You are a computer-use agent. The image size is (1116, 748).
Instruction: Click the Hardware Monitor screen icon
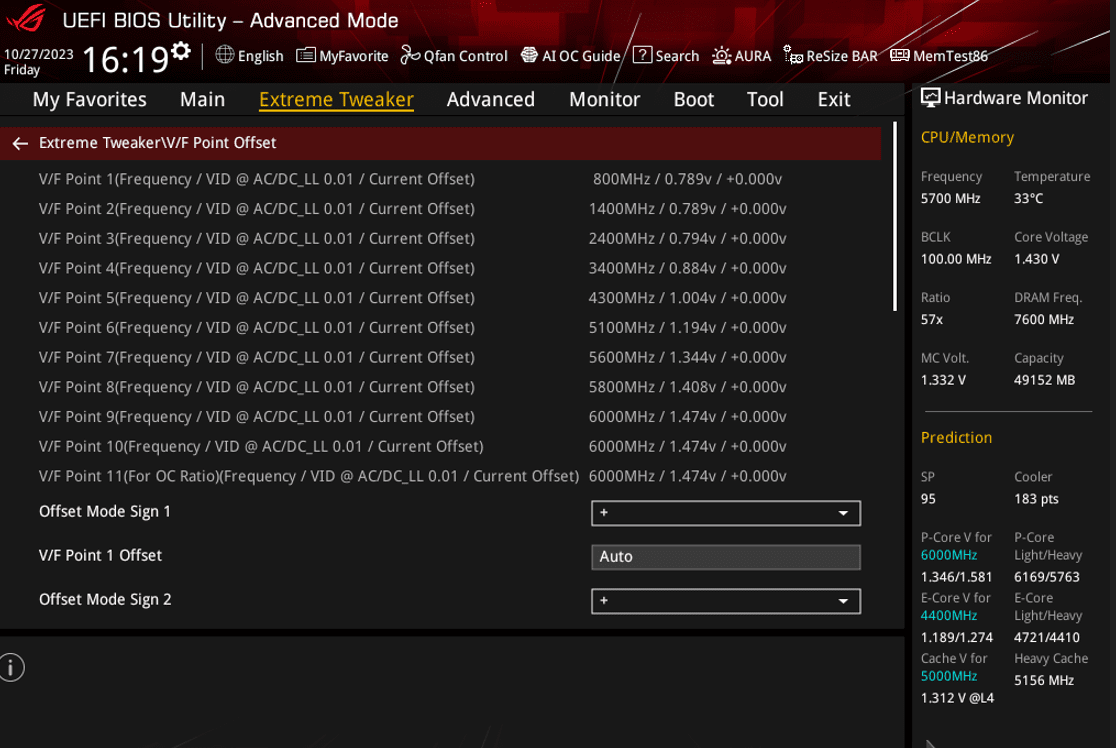pyautogui.click(x=930, y=98)
